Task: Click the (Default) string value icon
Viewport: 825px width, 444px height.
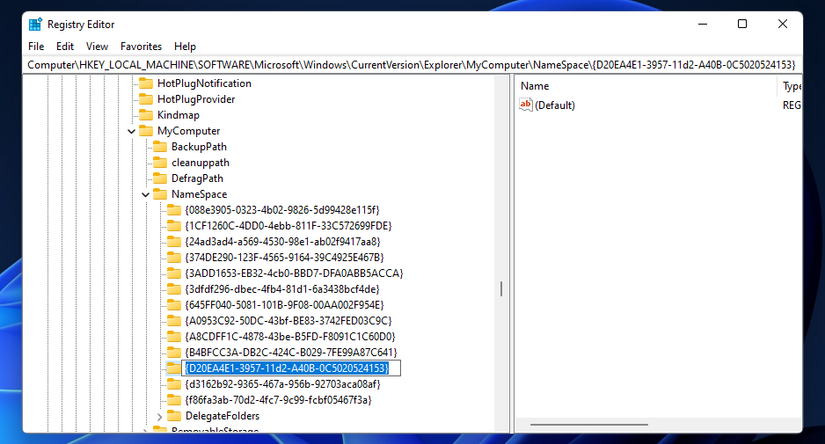Action: pyautogui.click(x=526, y=105)
